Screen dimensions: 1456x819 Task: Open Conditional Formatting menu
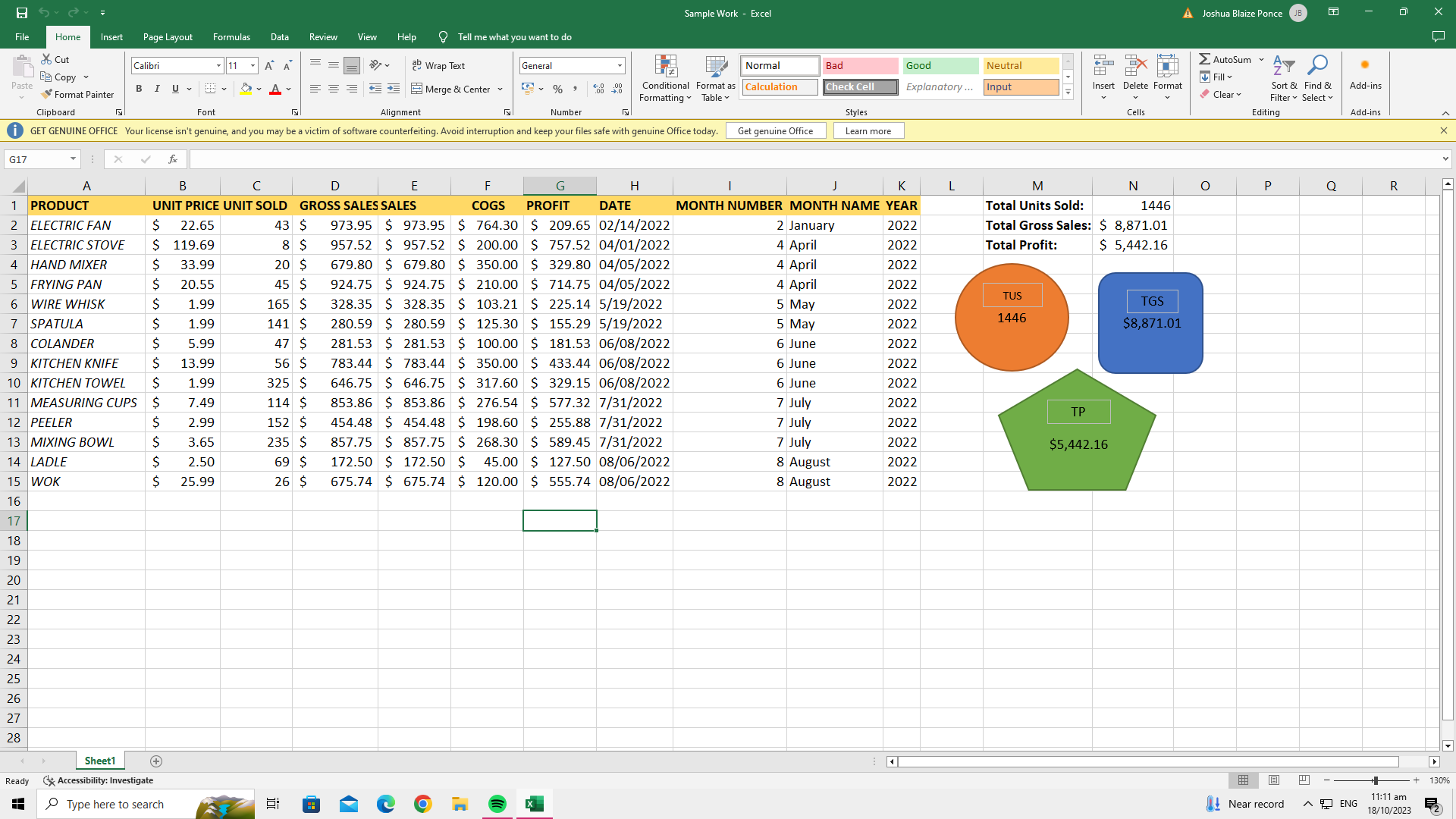pos(665,78)
